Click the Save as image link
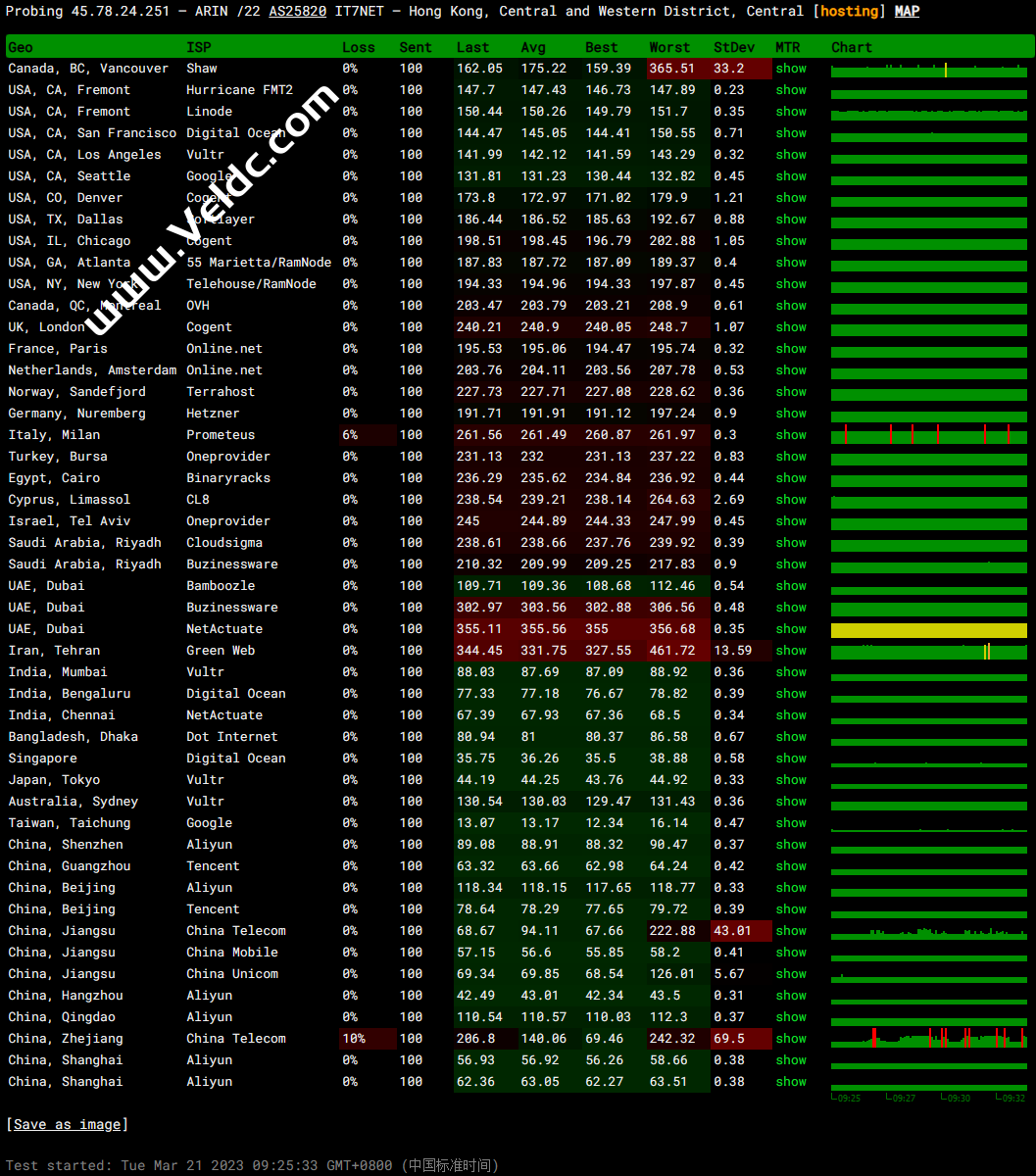 [67, 1124]
